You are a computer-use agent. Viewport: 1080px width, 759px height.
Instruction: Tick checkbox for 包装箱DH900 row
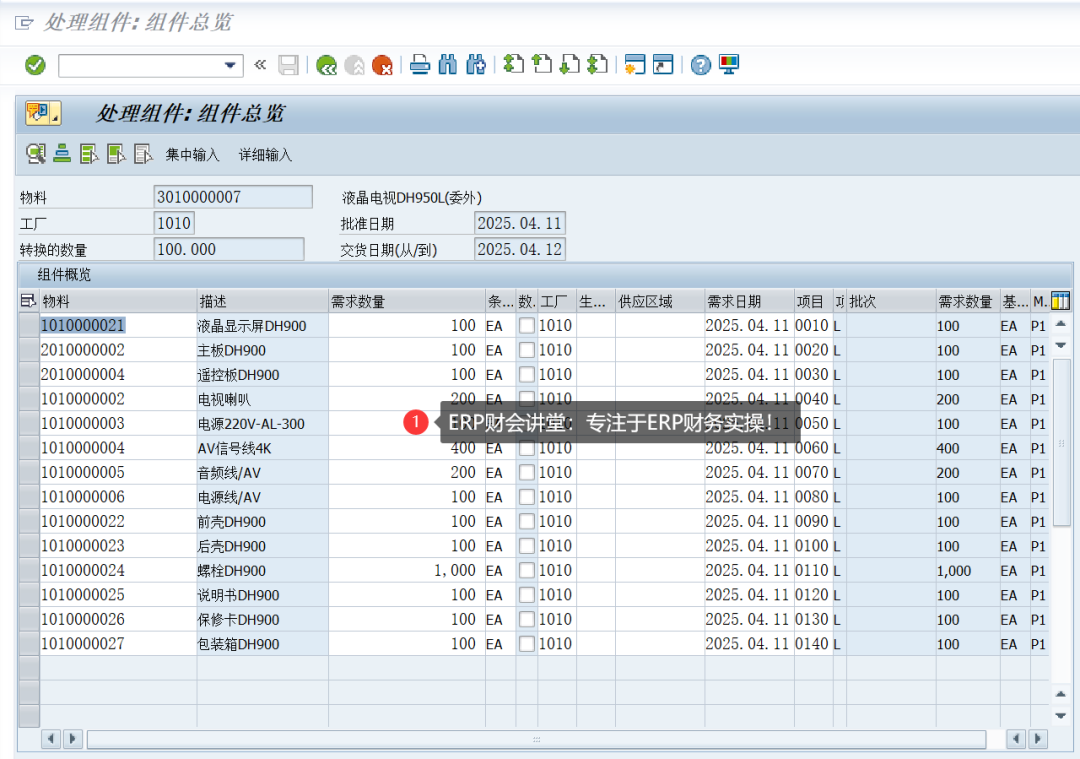pos(527,644)
